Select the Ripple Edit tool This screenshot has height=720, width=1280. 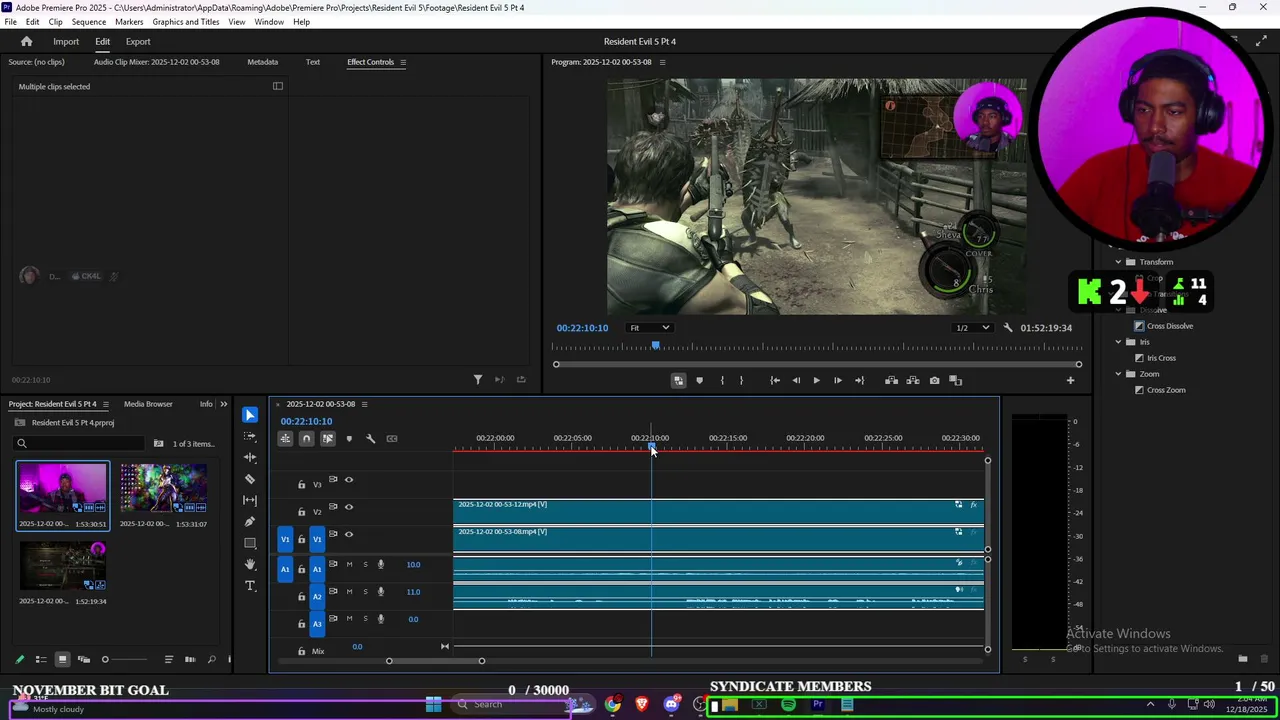click(250, 457)
